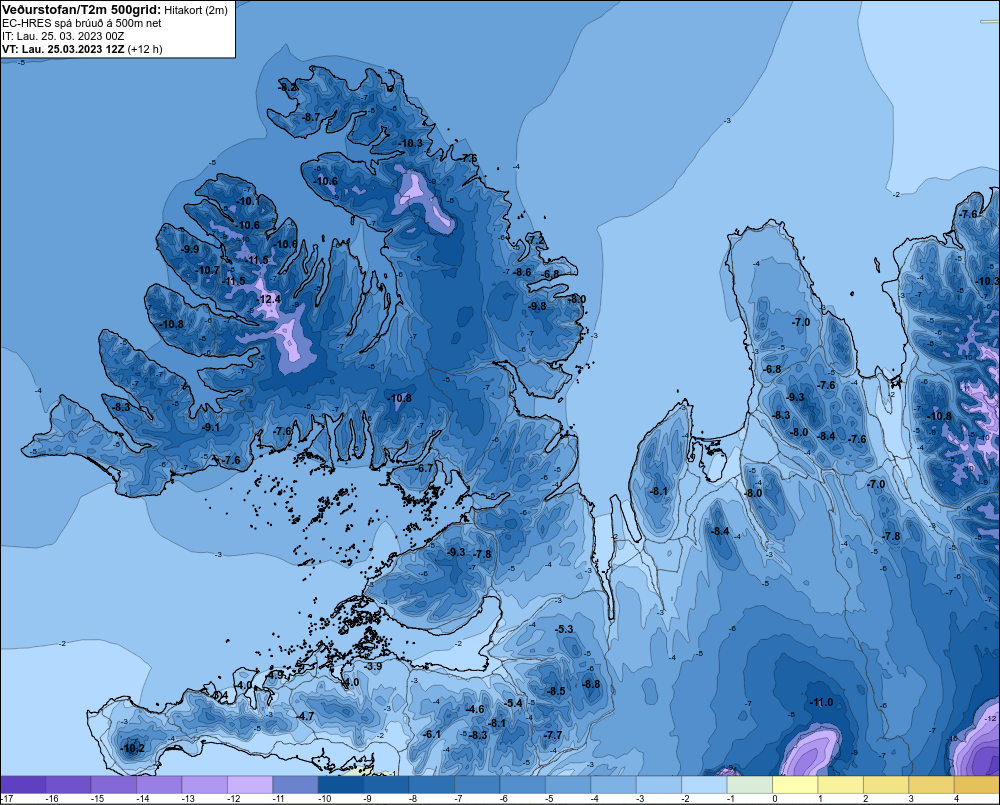Click the IT: Lau. 25. 03. 2023 00Z line

(x=63, y=36)
